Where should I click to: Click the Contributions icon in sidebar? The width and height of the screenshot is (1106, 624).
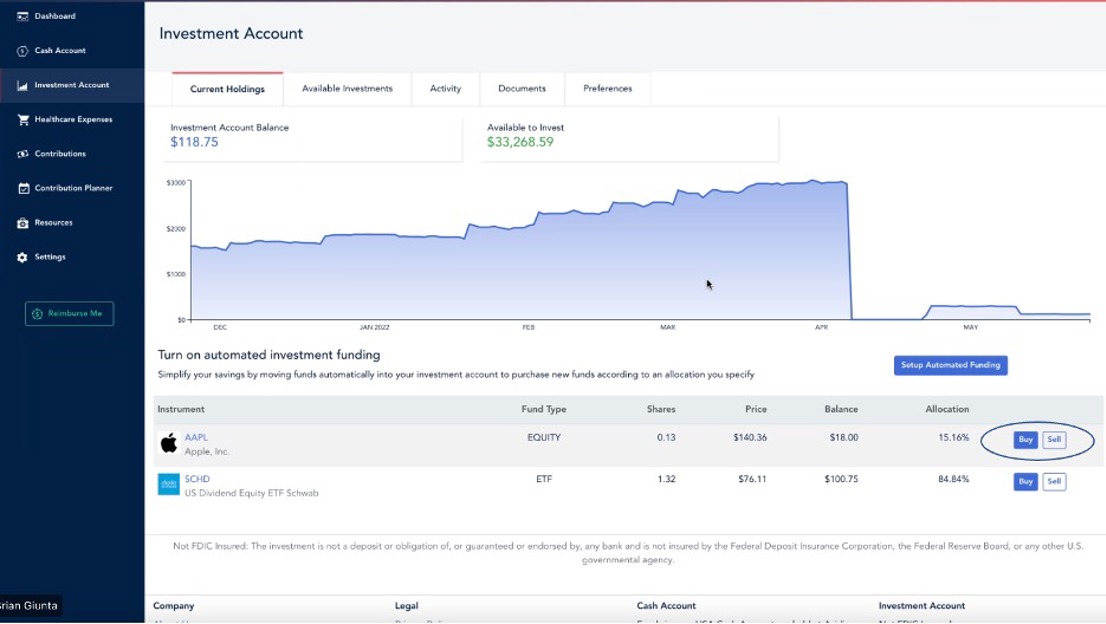(22, 154)
